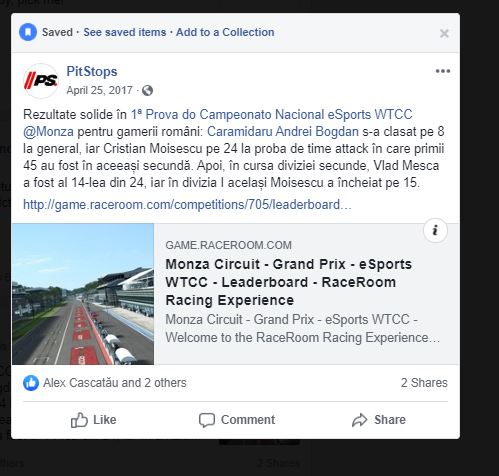The image size is (499, 476).
Task: Open the PitStops page name link
Action: pos(92,71)
